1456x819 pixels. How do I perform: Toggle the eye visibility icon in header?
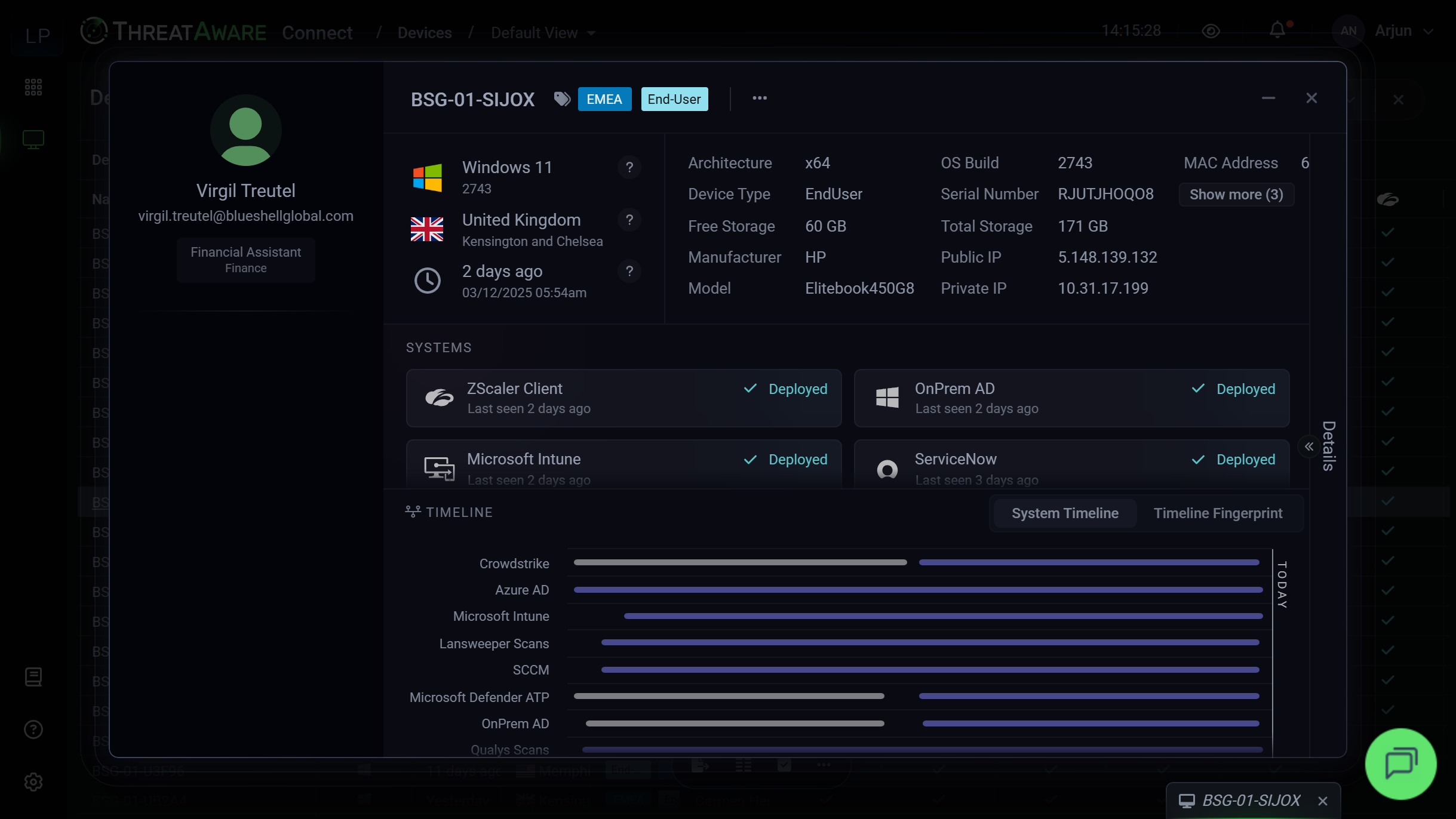[x=1211, y=31]
